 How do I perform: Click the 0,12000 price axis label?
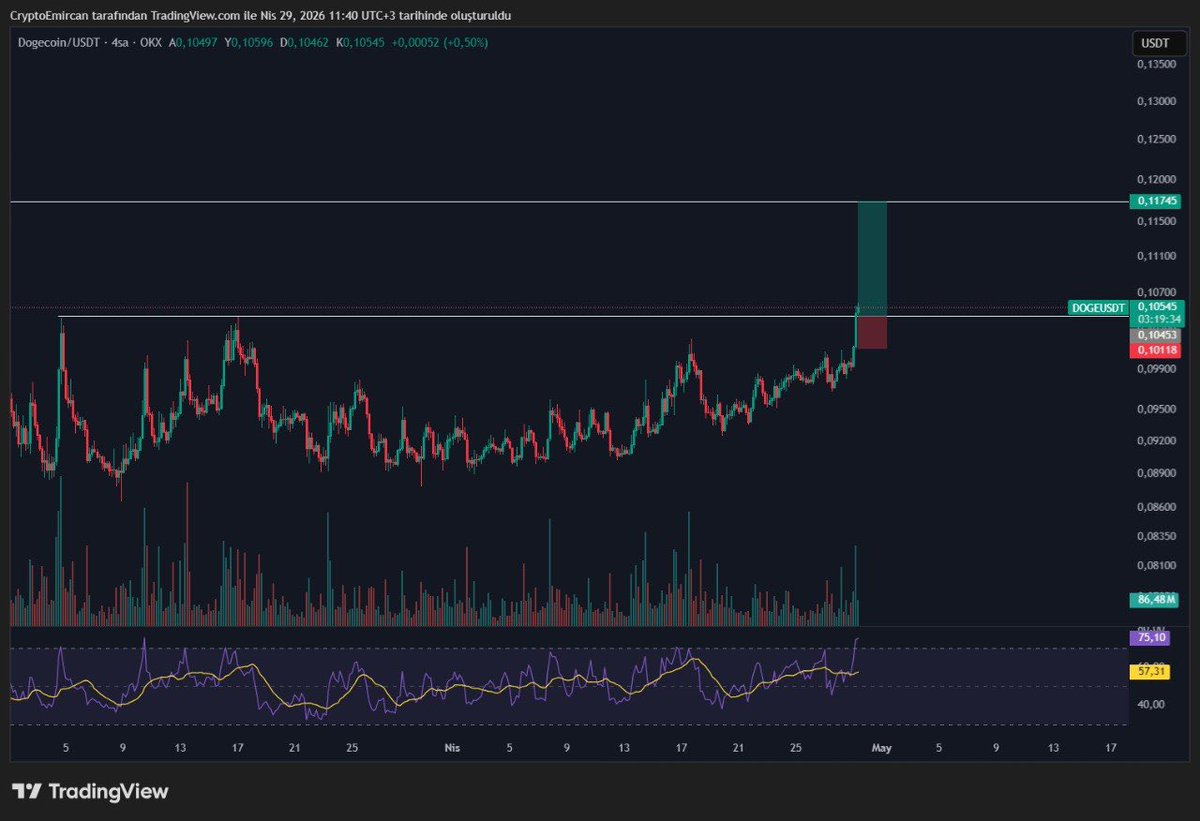[1155, 179]
